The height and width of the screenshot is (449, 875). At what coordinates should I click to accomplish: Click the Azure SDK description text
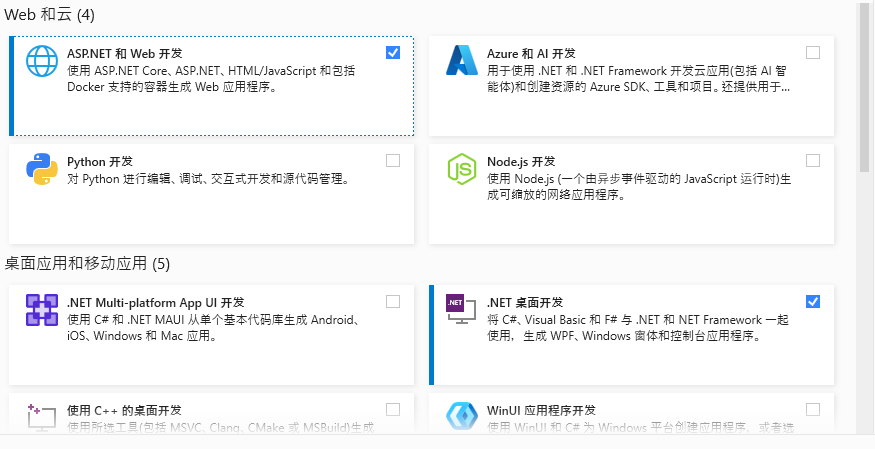pyautogui.click(x=638, y=79)
